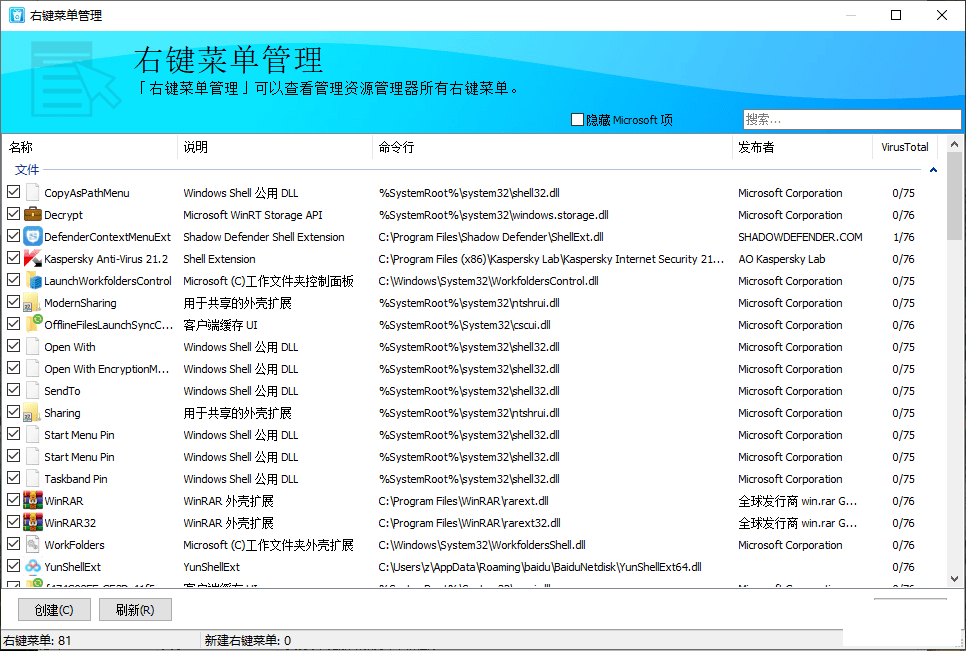Click the Taskband Pin file icon
This screenshot has width=966, height=651.
33,479
